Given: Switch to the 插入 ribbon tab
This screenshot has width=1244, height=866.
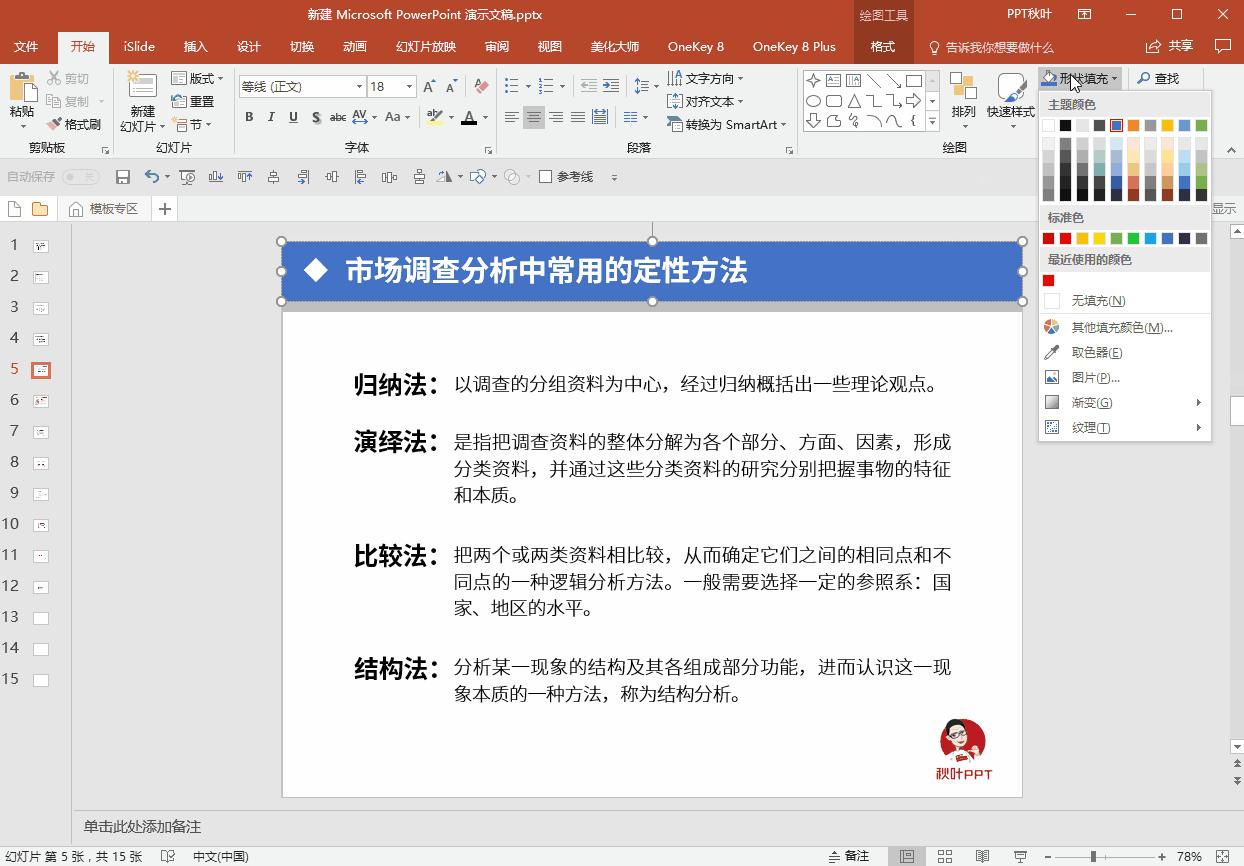Looking at the screenshot, I should (x=194, y=46).
